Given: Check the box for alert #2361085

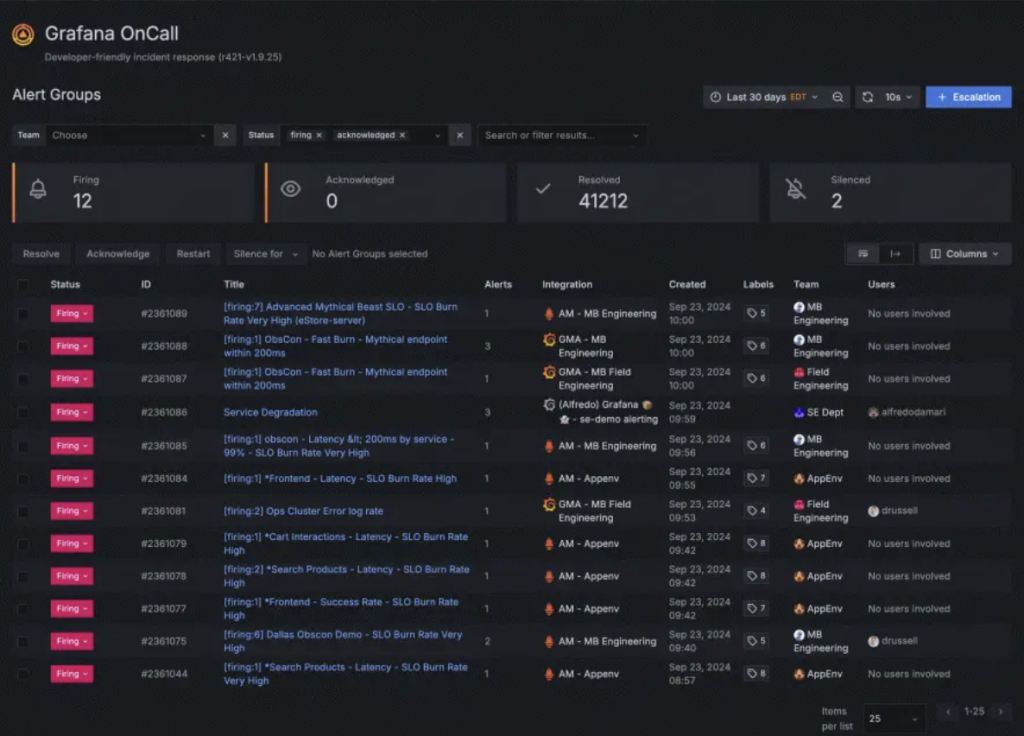Looking at the screenshot, I should pyautogui.click(x=23, y=446).
